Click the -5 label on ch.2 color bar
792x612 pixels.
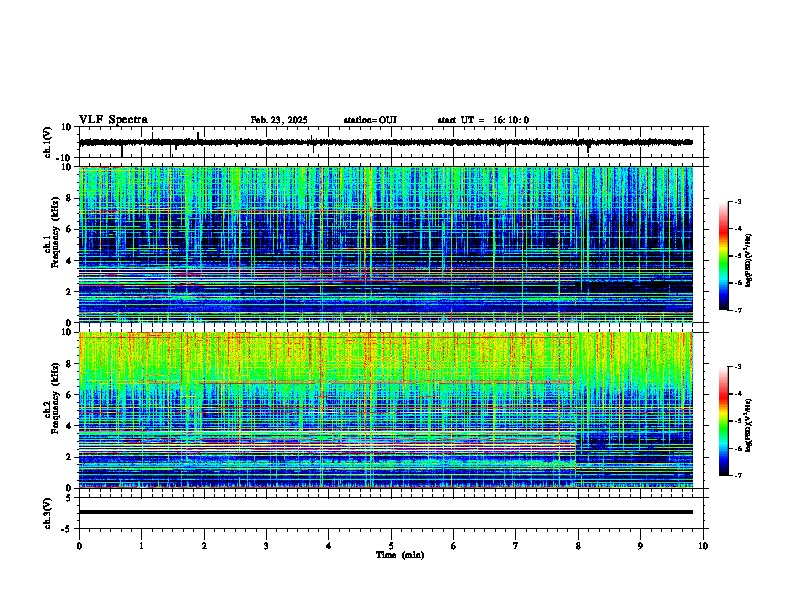point(738,421)
